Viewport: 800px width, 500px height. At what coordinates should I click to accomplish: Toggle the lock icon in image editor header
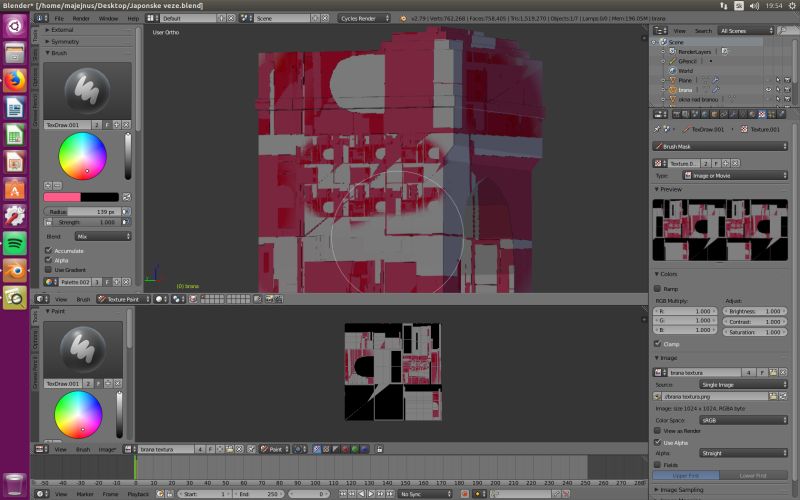379,449
